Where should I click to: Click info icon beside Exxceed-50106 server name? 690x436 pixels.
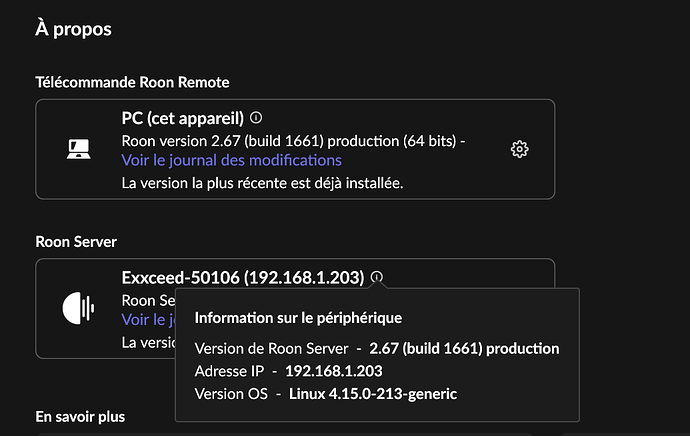coord(377,277)
